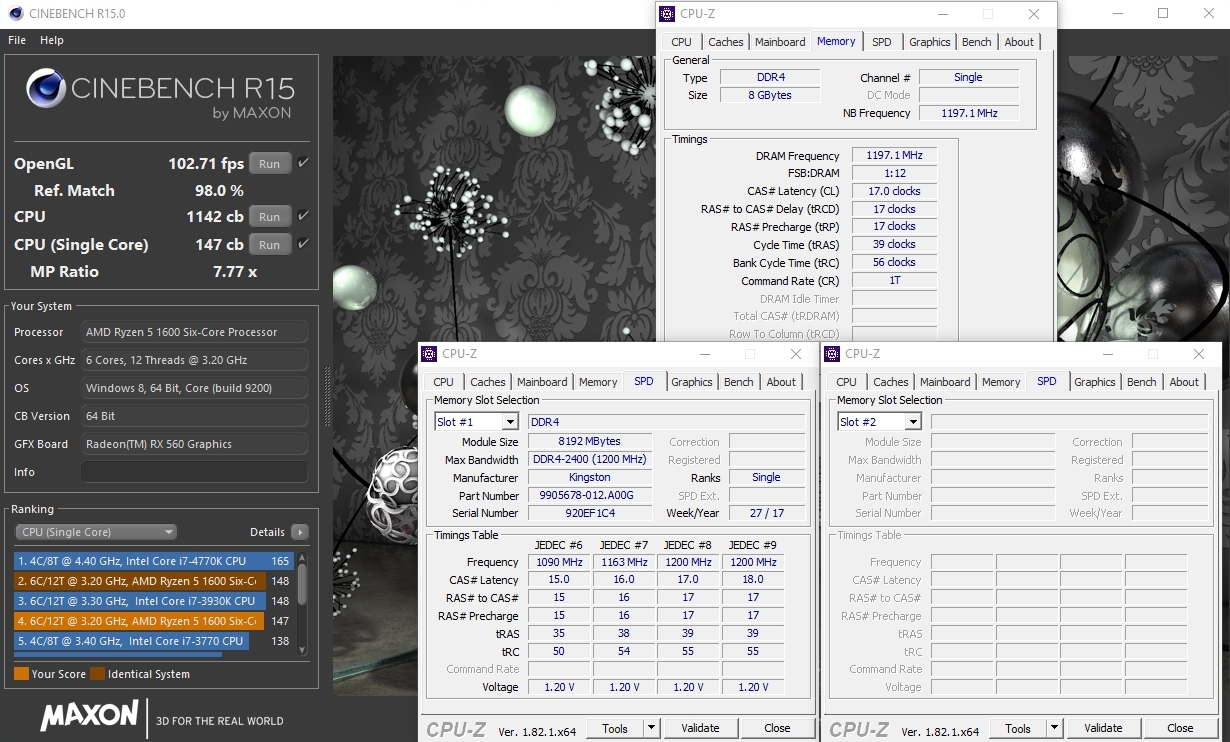Screen dimensions: 1230x742
Task: Select highlighted Ryzen 5 1600 score 147 entry
Action: (x=154, y=621)
